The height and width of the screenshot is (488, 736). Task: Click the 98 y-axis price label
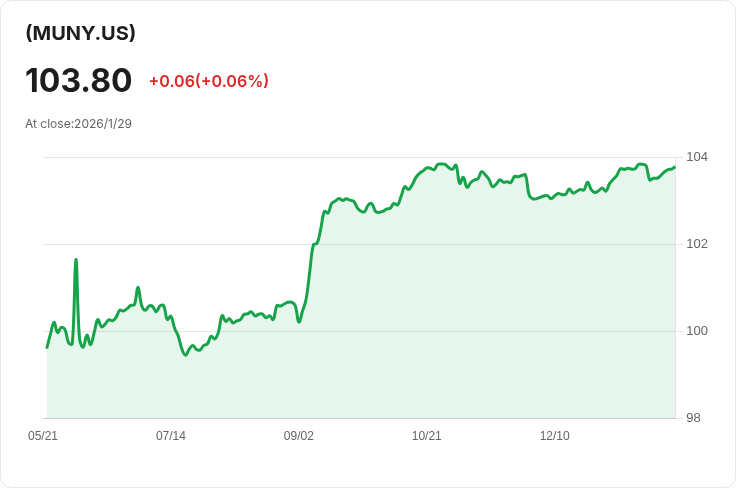tap(693, 418)
